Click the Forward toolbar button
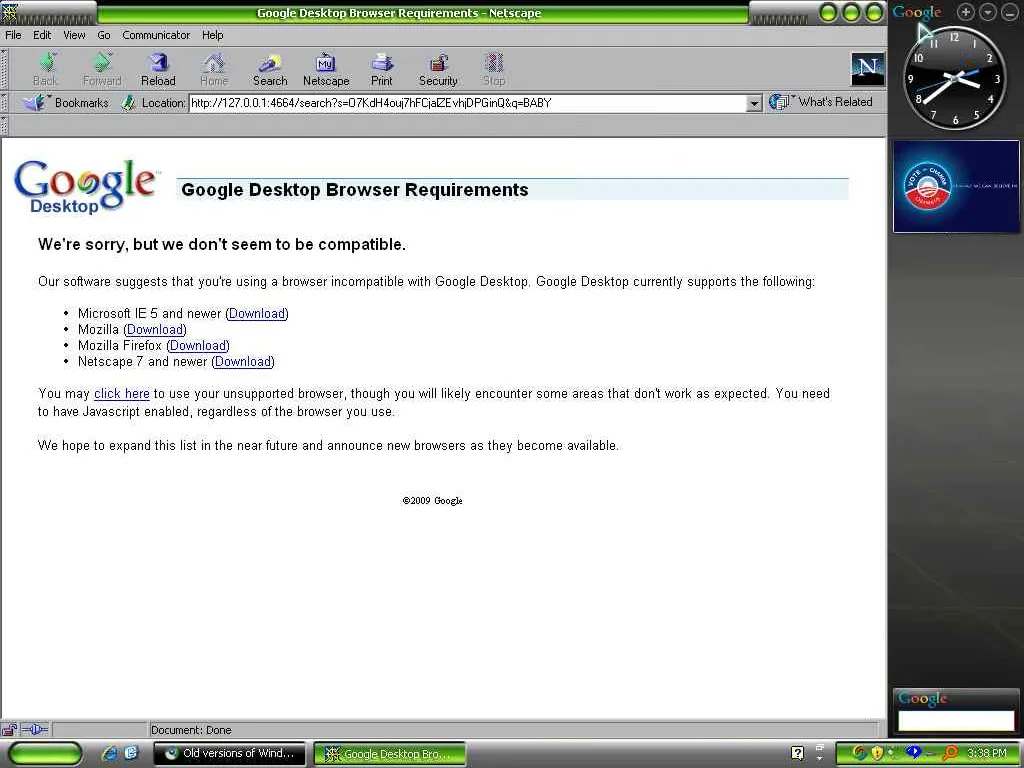Screen dimensions: 1024x768 (x=102, y=70)
